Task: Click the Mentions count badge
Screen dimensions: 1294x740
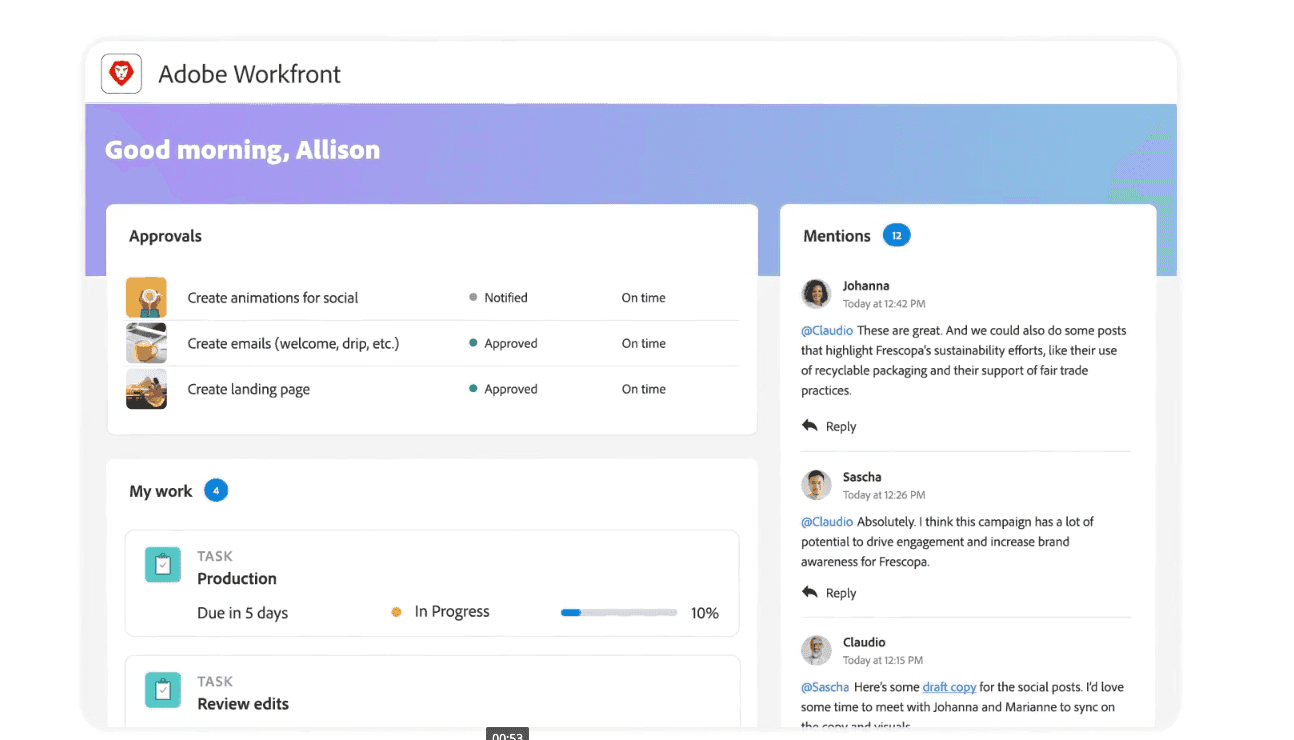Action: pyautogui.click(x=897, y=235)
